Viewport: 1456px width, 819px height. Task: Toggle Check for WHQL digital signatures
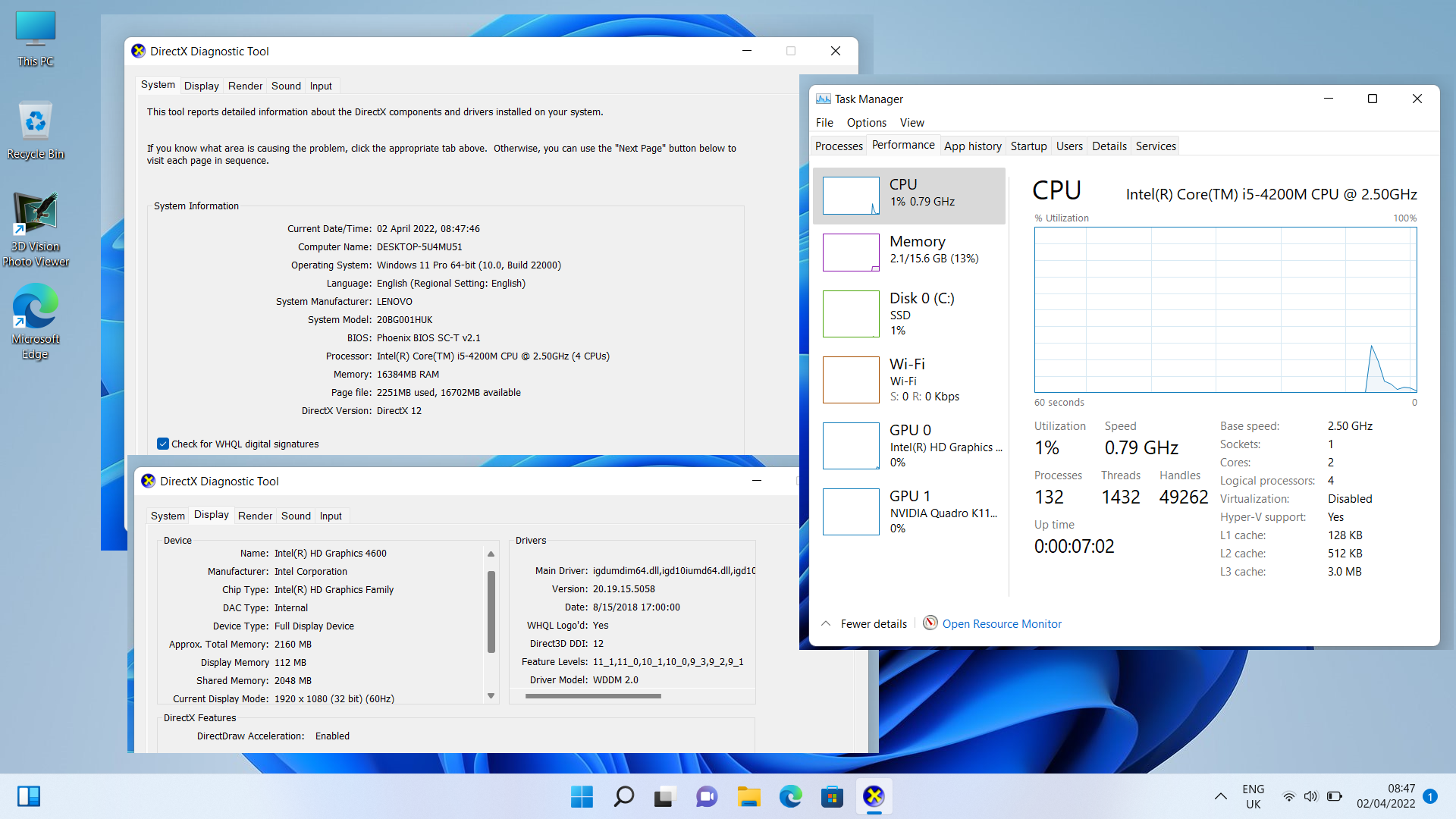click(163, 444)
